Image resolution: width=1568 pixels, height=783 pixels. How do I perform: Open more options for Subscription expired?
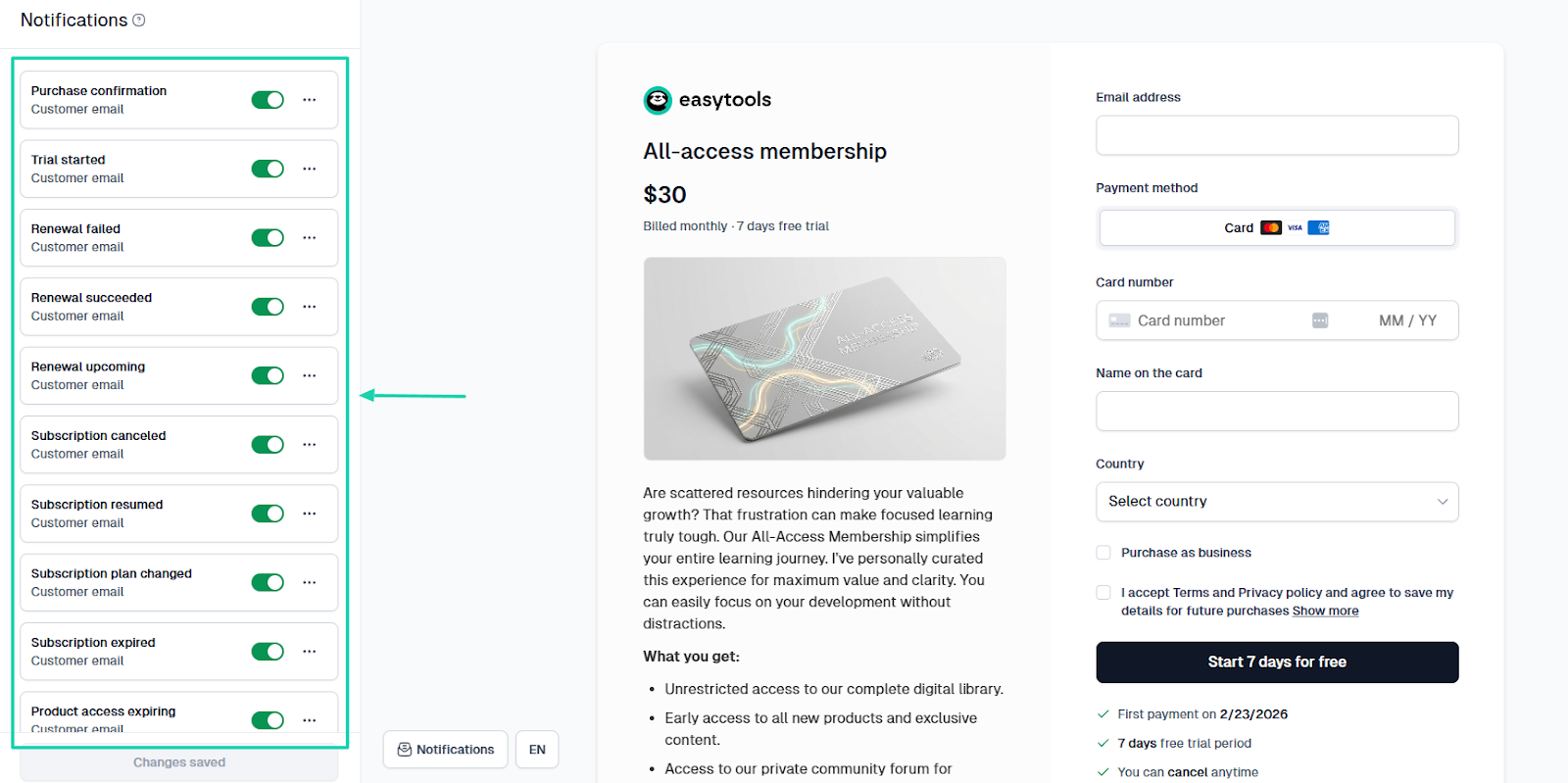click(x=310, y=652)
